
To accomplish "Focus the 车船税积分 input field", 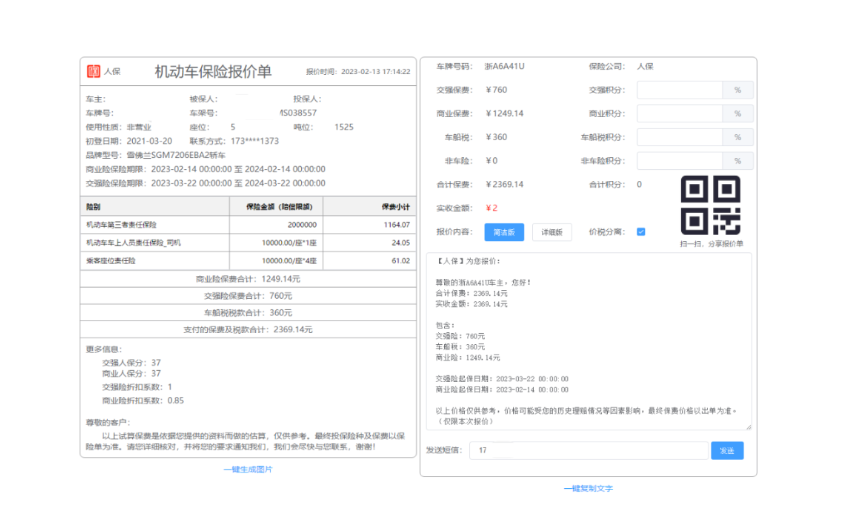I will coord(680,137).
